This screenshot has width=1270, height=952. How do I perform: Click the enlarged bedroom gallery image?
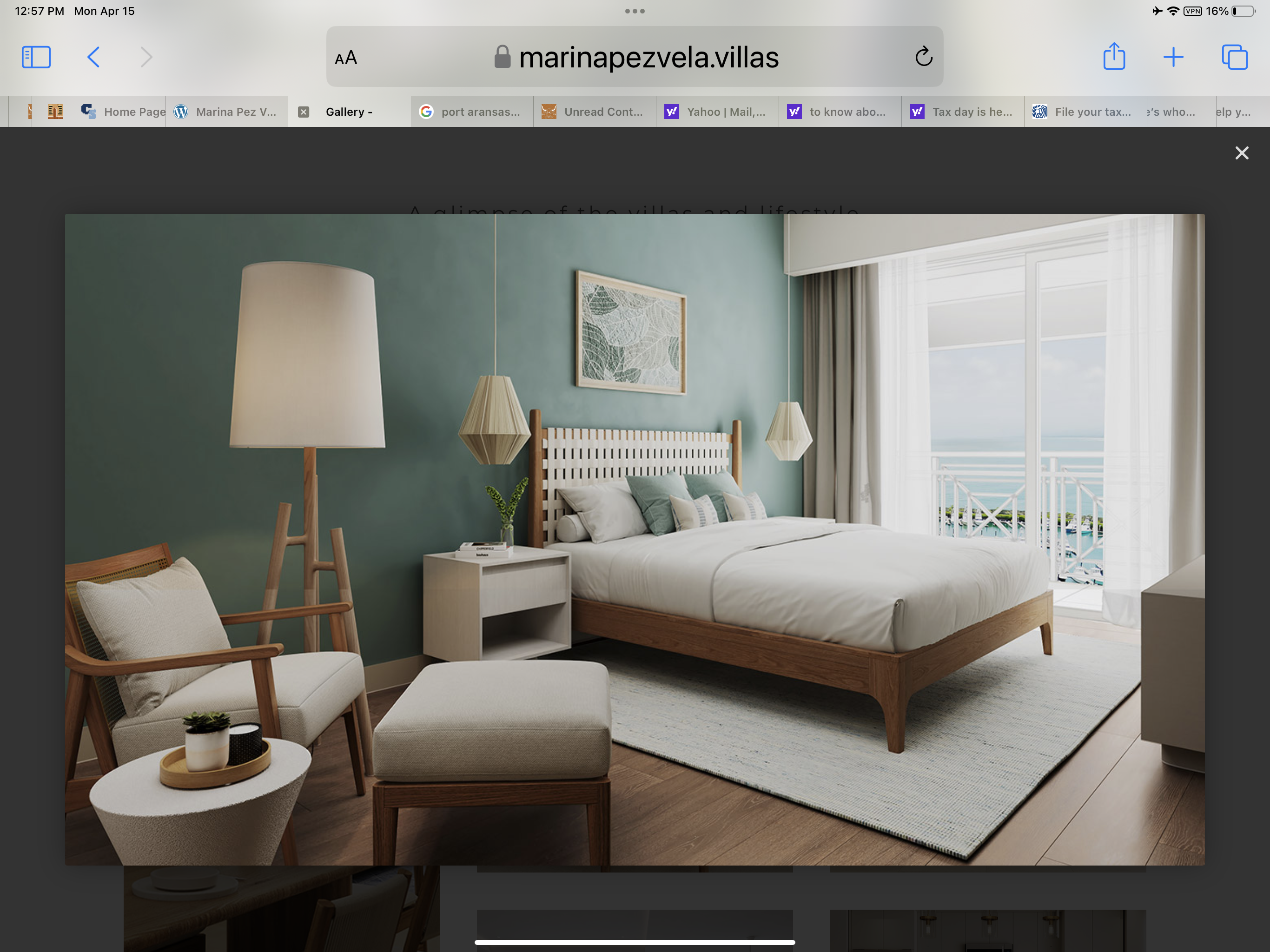635,539
